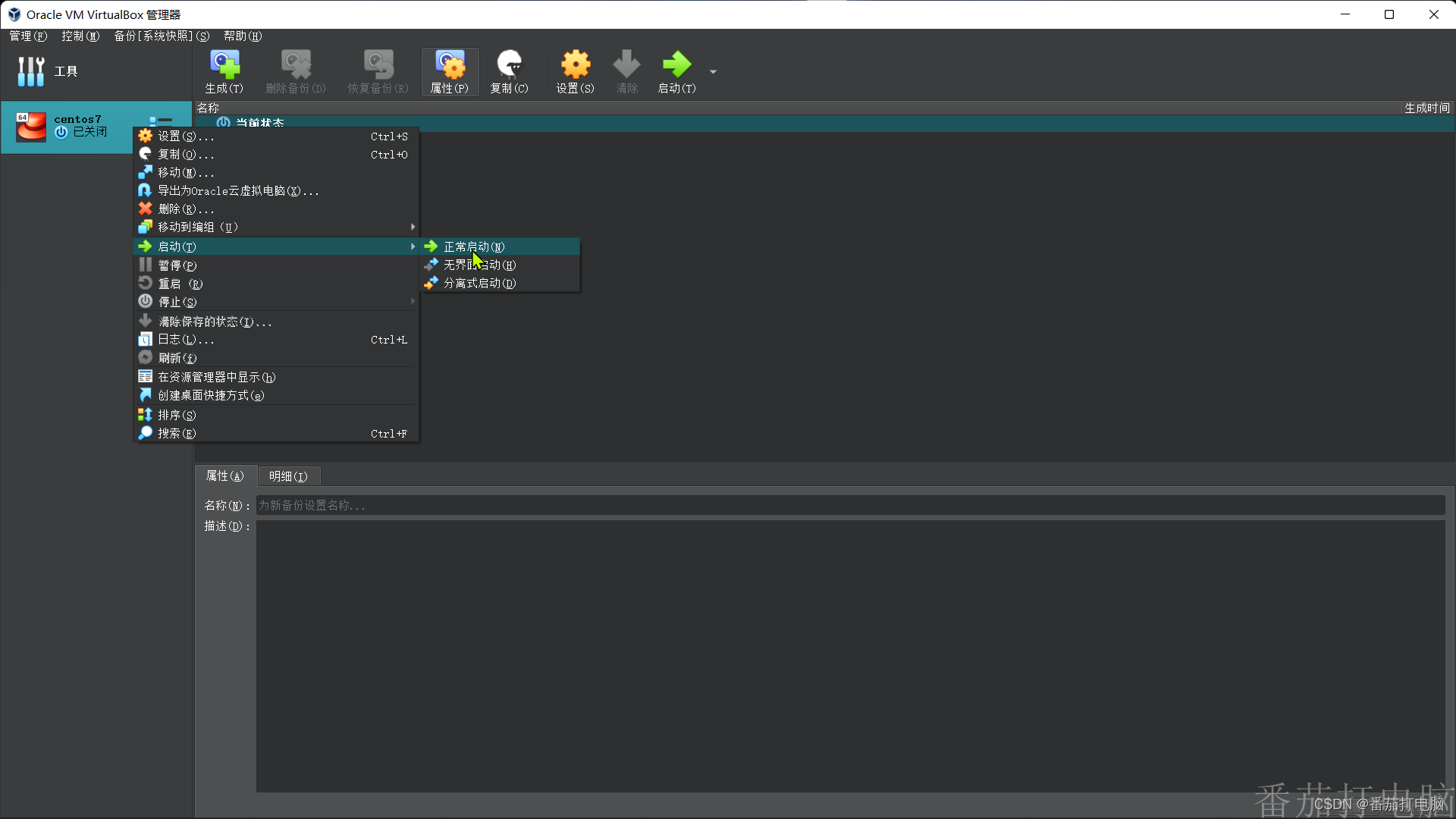The height and width of the screenshot is (819, 1456).
Task: Select the centos7 virtual machine icon
Action: tap(31, 127)
